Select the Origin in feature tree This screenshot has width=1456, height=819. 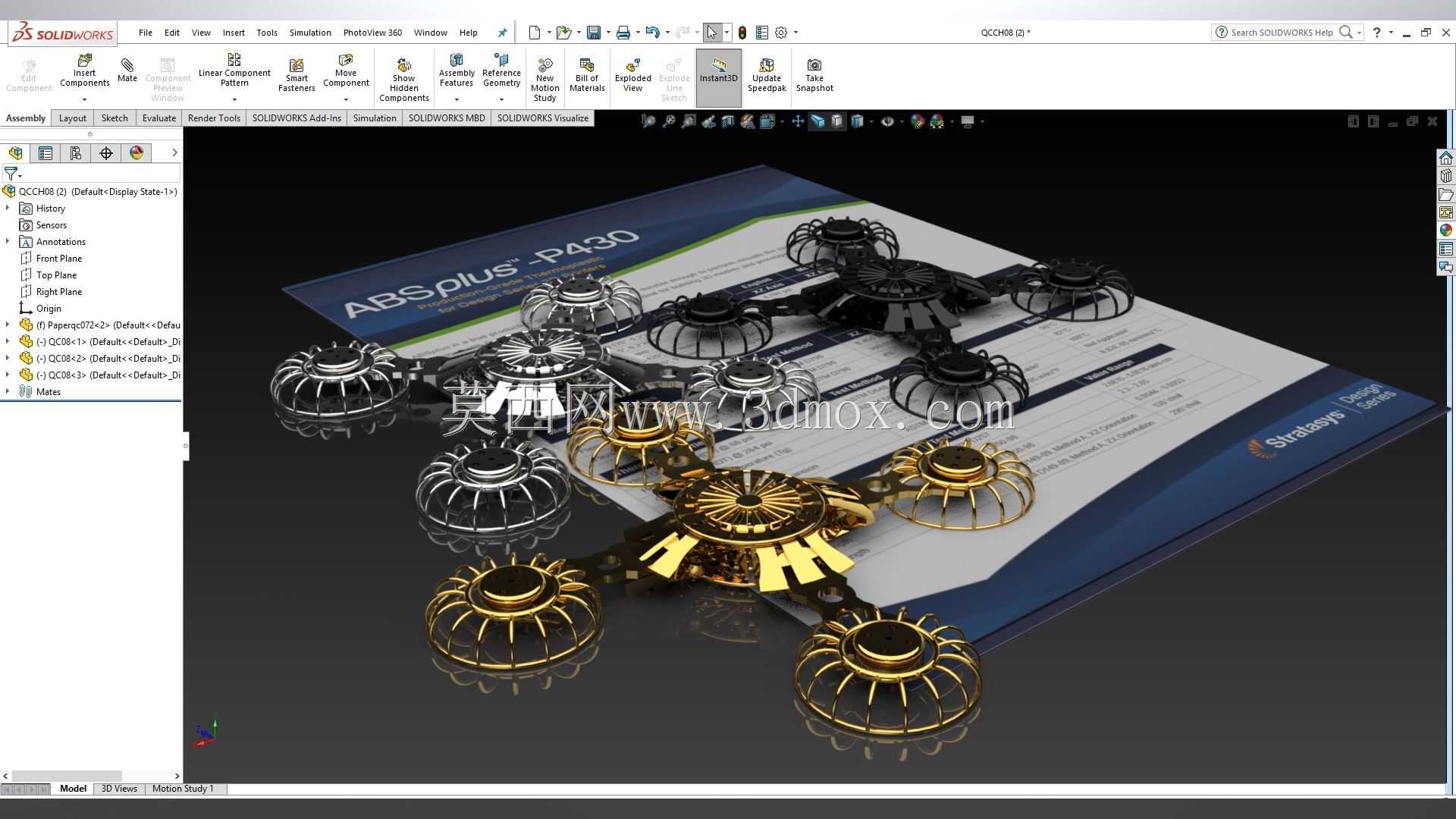(x=49, y=309)
